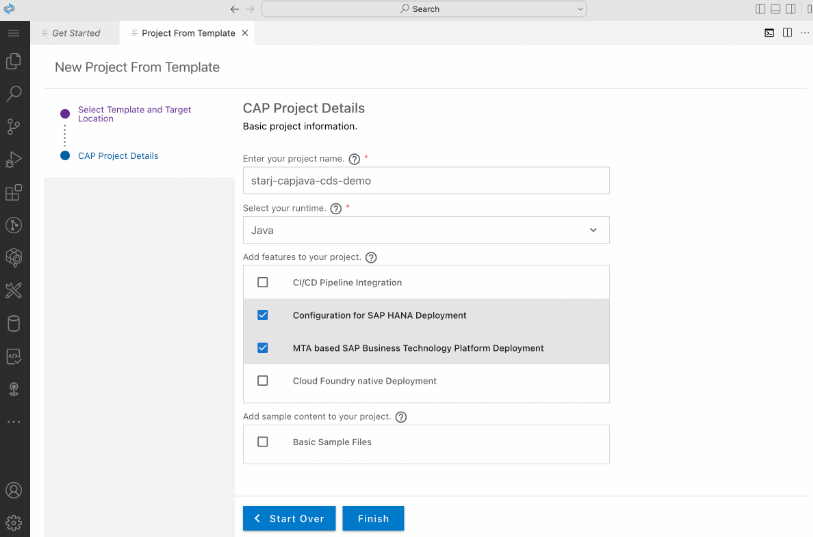Switch to the Get Started tab

click(76, 33)
